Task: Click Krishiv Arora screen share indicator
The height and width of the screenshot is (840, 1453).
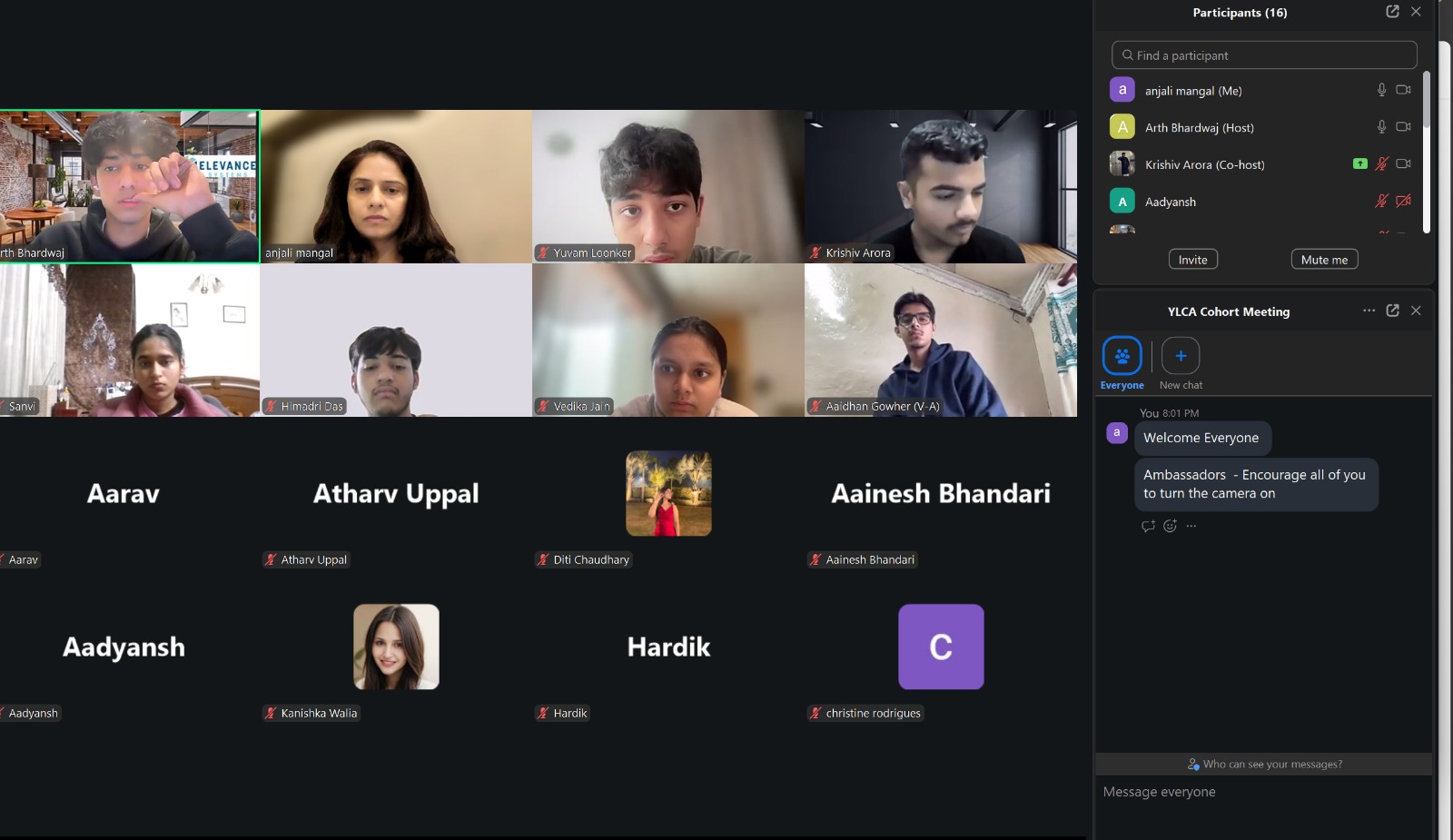Action: point(1359,164)
